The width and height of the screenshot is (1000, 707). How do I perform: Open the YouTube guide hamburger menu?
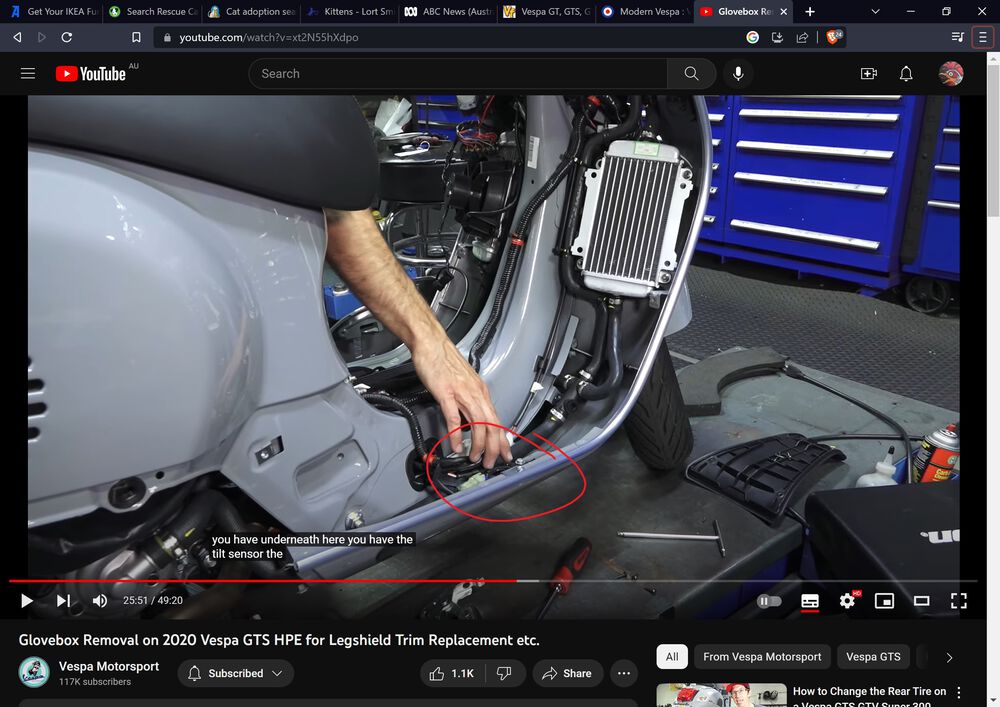click(x=28, y=73)
